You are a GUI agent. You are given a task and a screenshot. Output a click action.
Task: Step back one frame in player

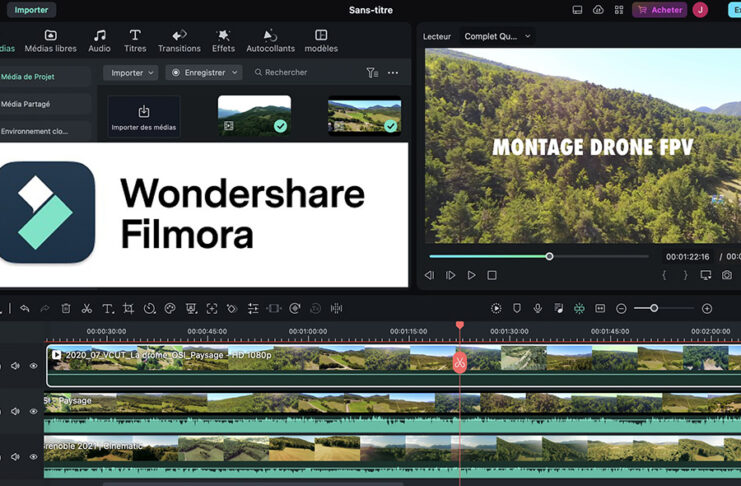(429, 275)
